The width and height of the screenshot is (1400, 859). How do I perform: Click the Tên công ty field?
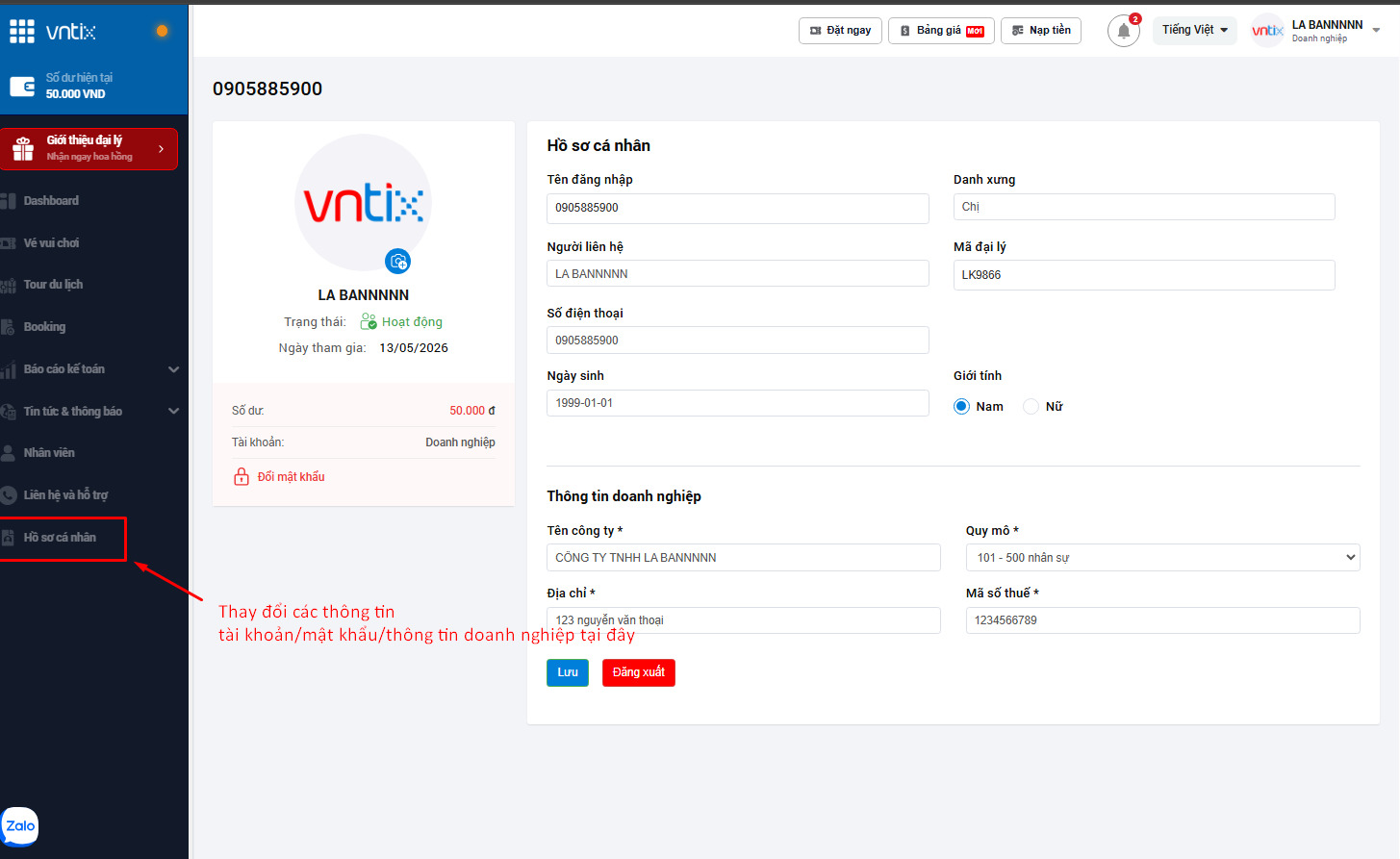click(744, 558)
